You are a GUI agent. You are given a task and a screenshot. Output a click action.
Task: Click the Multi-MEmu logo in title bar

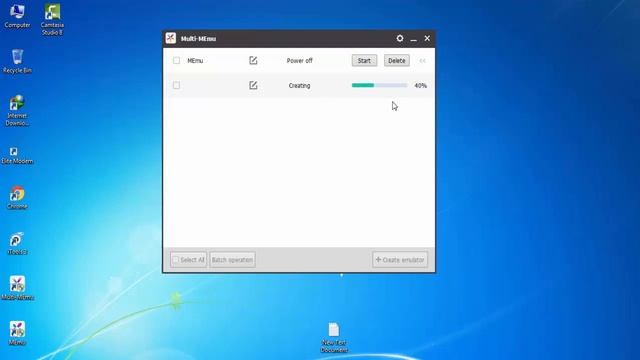171,38
